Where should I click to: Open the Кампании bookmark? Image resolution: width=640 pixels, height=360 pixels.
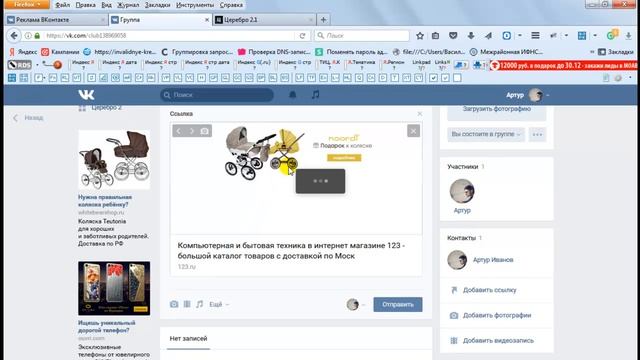click(60, 52)
